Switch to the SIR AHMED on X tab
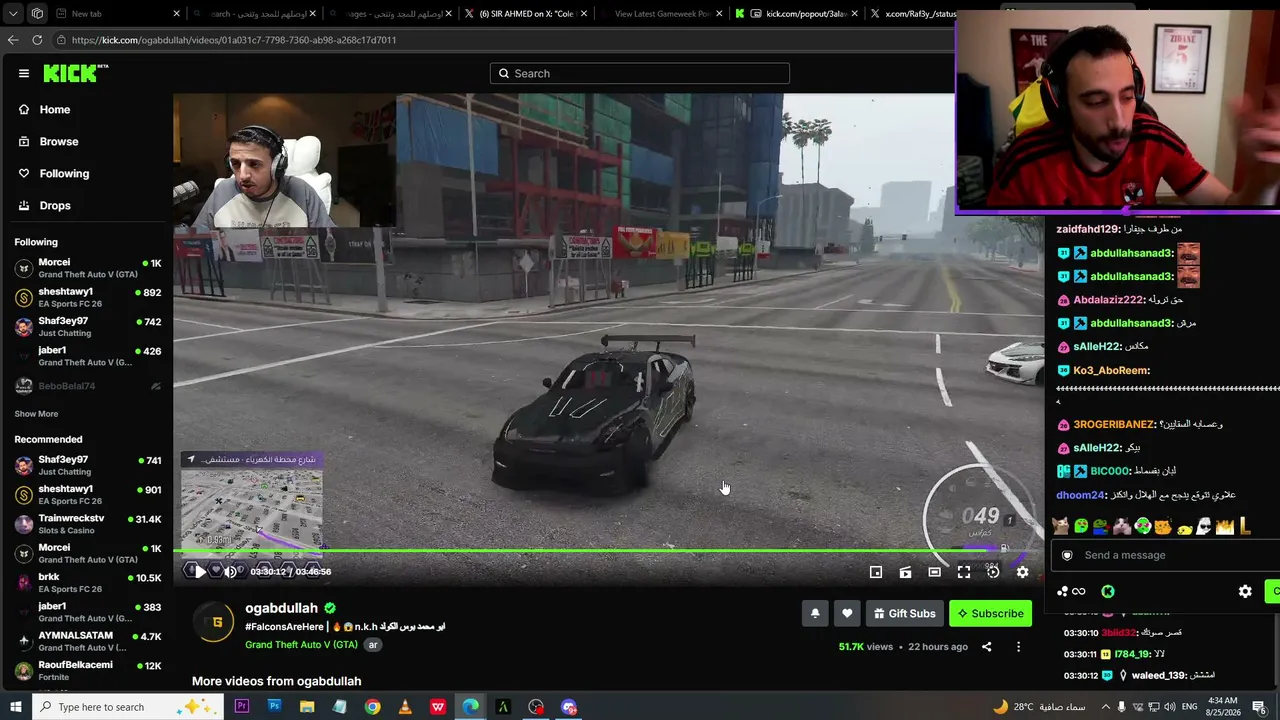The width and height of the screenshot is (1280, 720). [526, 14]
